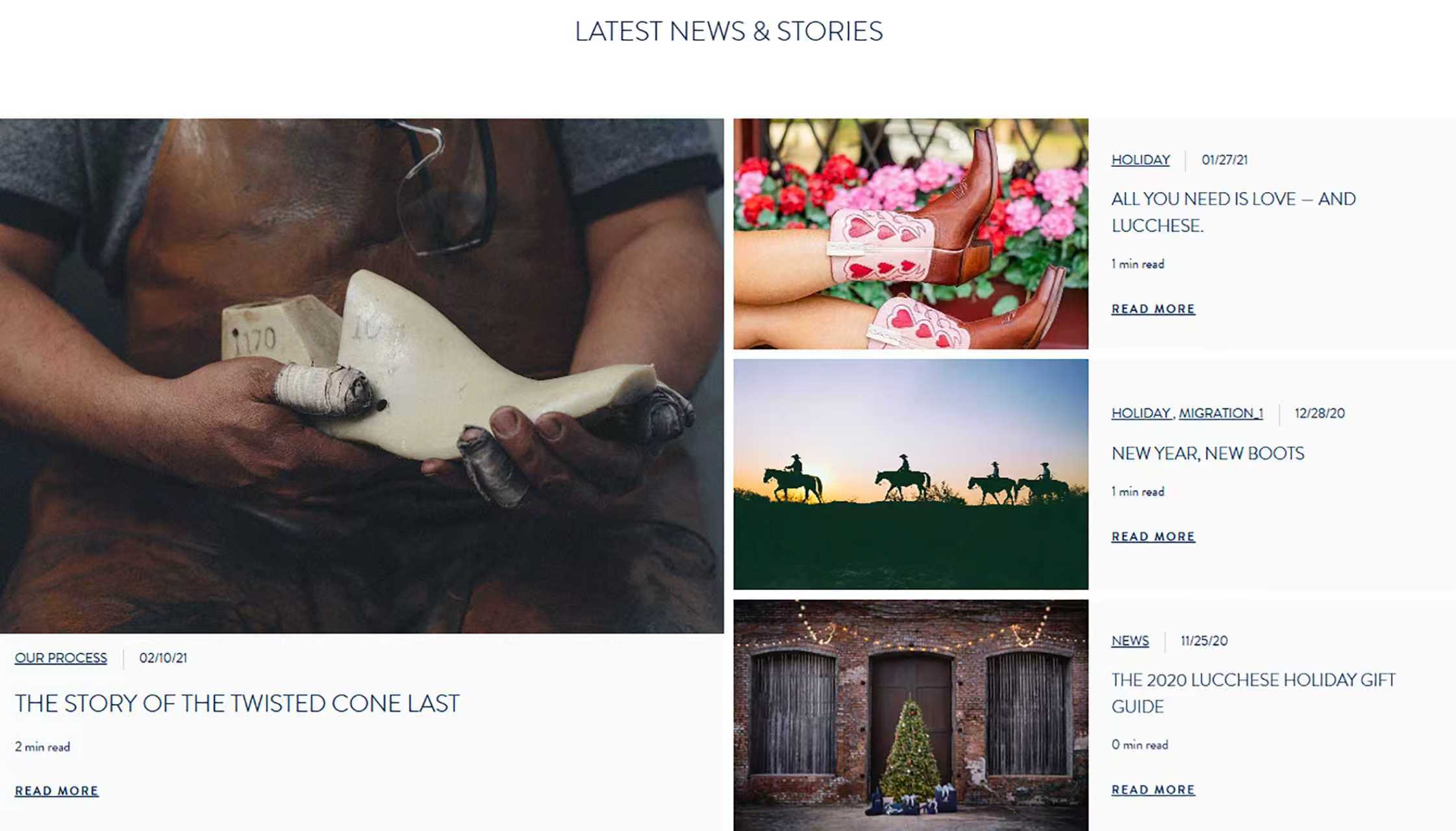Open the MIGRATION_1 tag link
This screenshot has width=1456, height=831.
pyautogui.click(x=1221, y=413)
